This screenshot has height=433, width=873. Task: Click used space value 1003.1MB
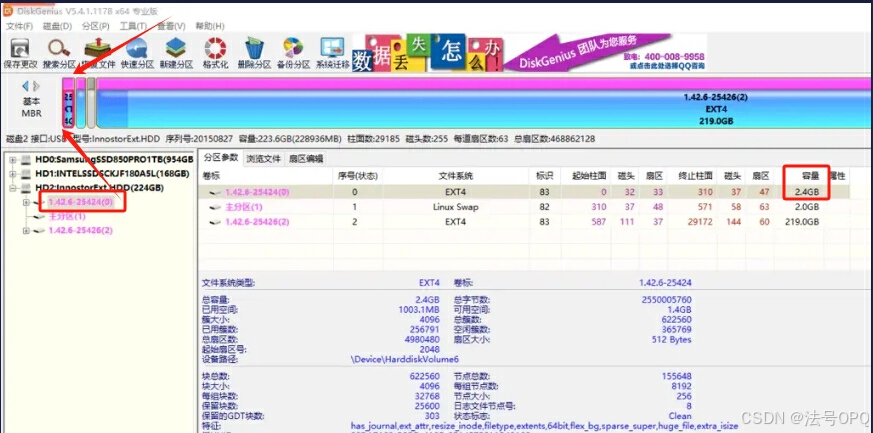pos(419,309)
